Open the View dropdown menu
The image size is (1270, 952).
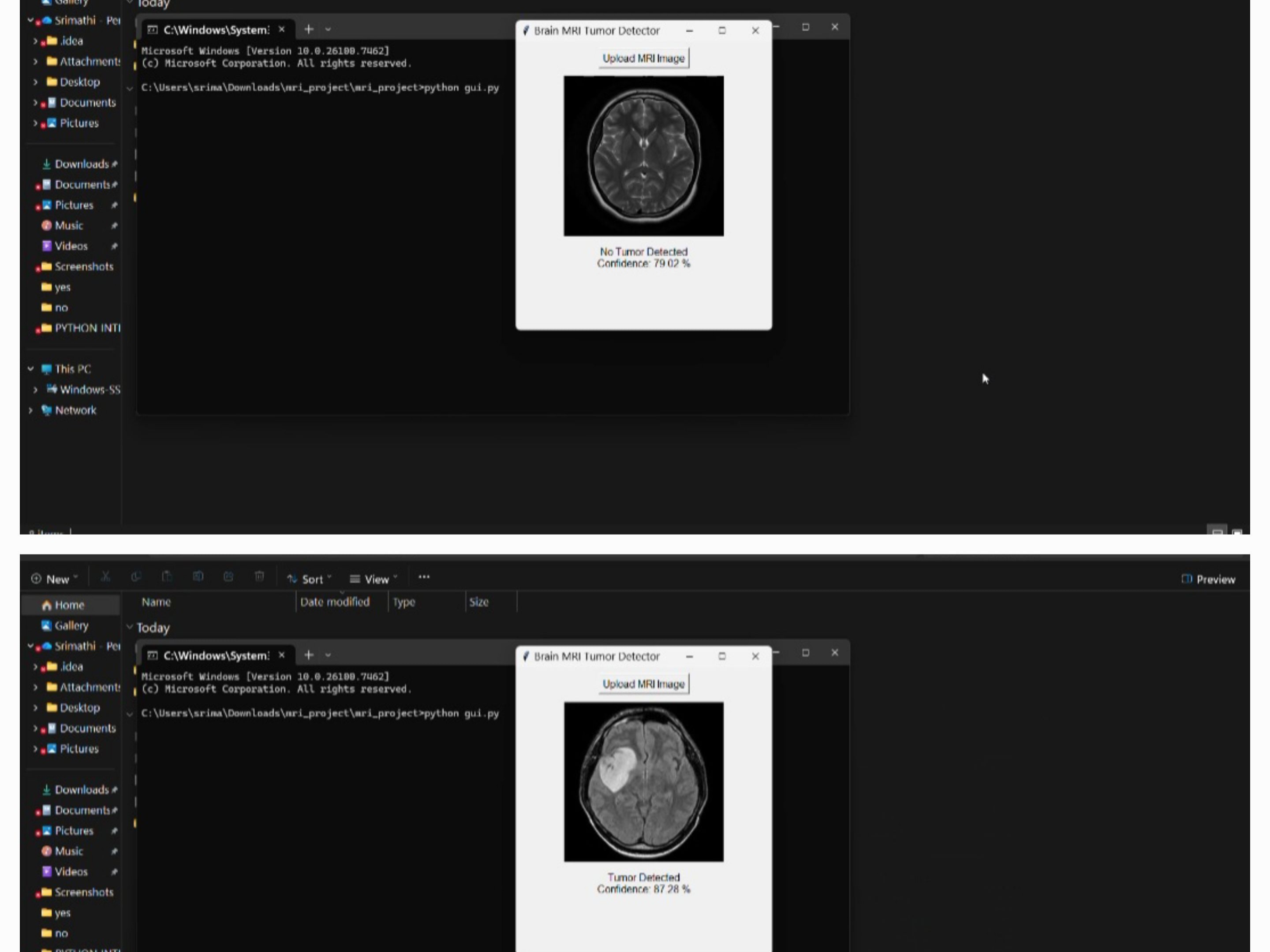374,579
